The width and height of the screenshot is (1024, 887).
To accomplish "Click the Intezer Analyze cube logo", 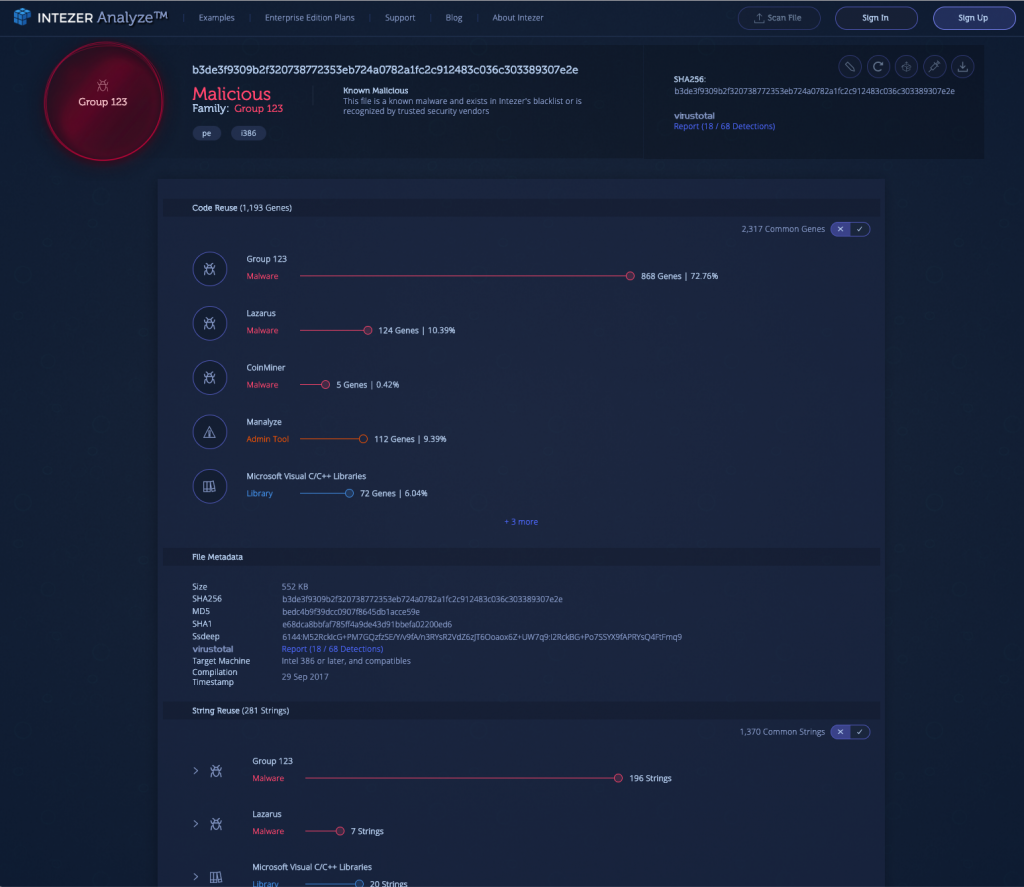I will (22, 17).
